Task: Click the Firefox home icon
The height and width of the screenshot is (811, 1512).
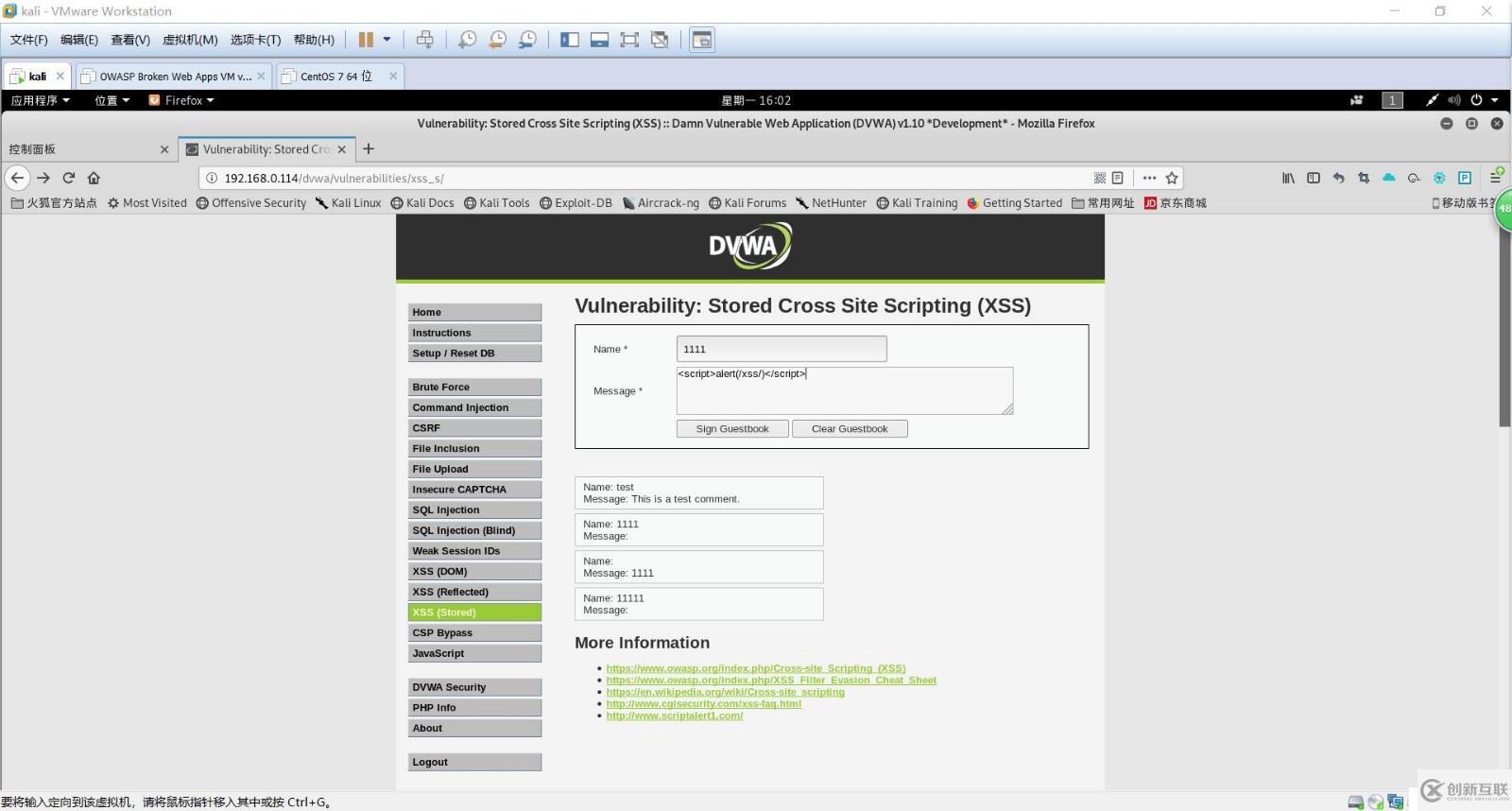Action: pyautogui.click(x=94, y=178)
